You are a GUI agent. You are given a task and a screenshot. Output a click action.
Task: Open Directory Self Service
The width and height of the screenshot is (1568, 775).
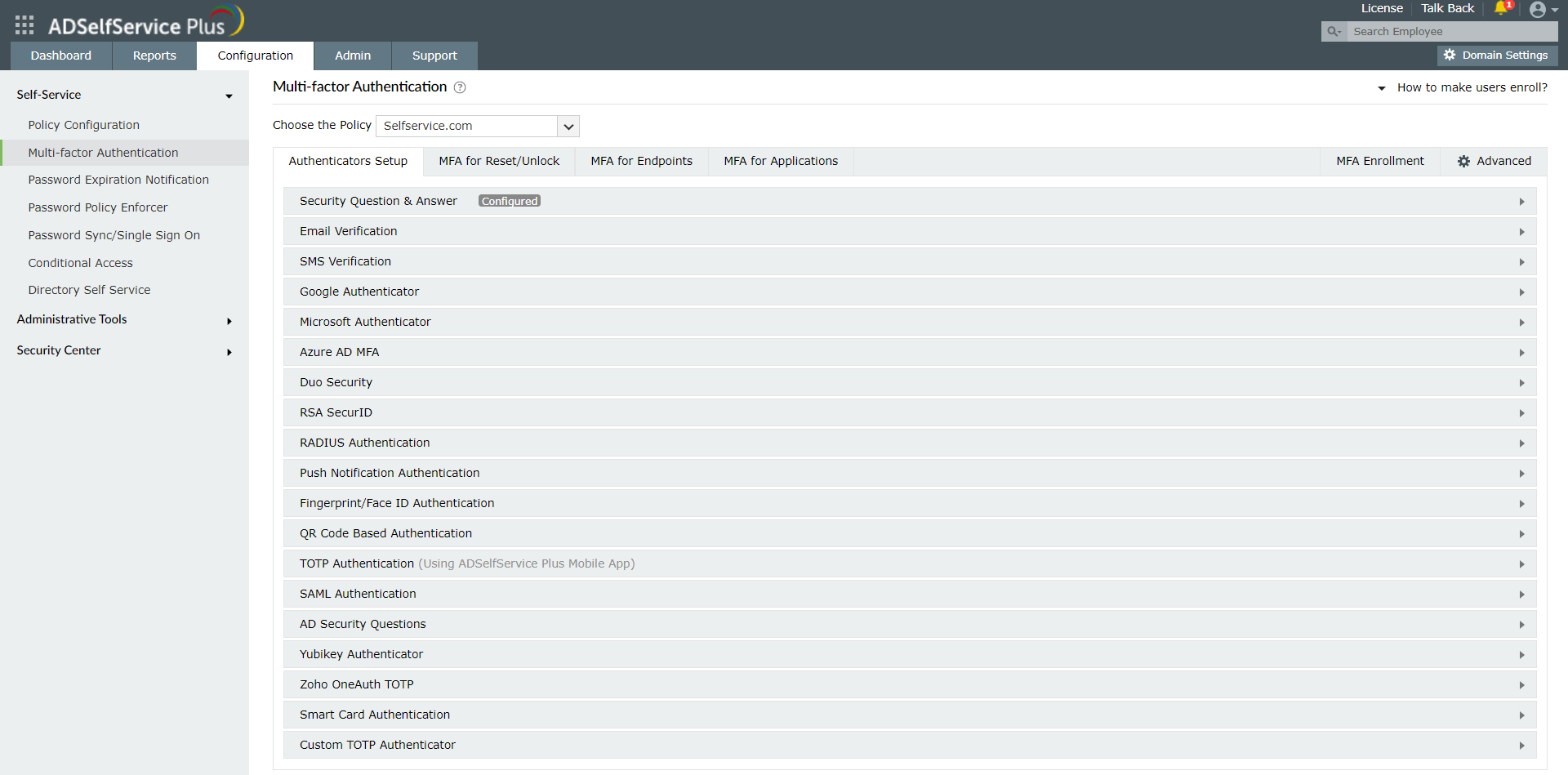pos(90,290)
